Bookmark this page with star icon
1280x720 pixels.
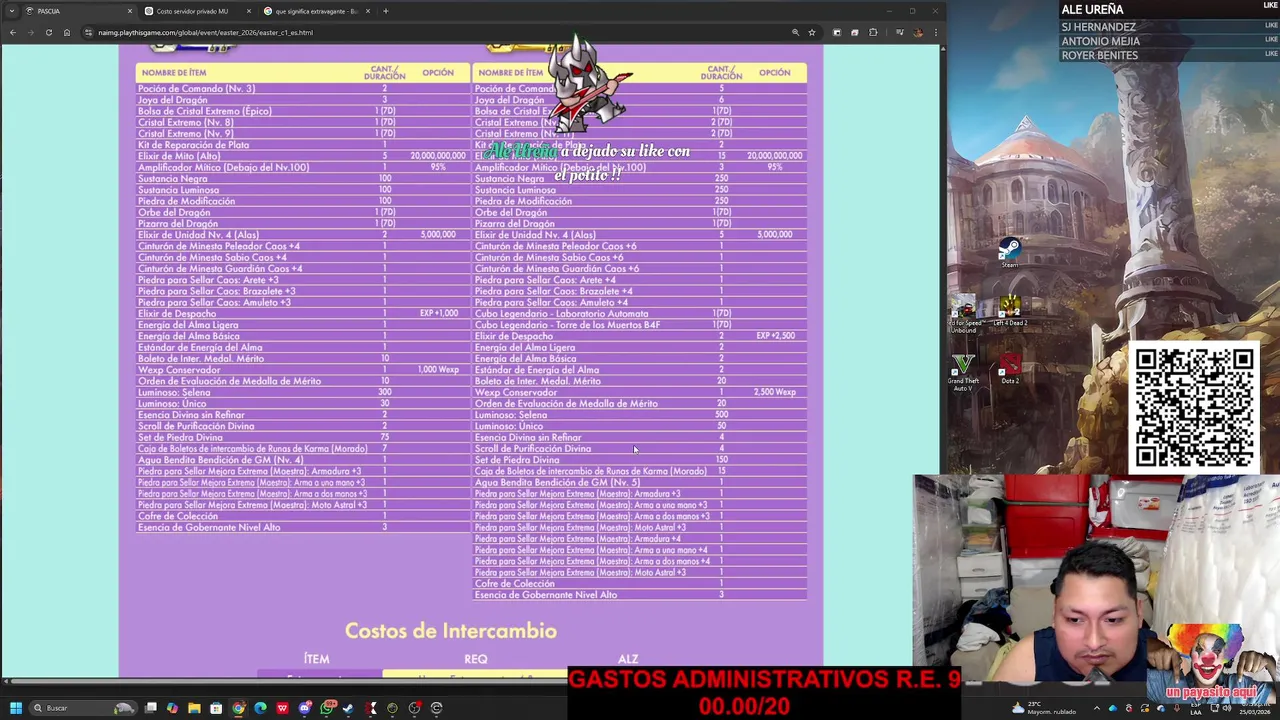(812, 32)
